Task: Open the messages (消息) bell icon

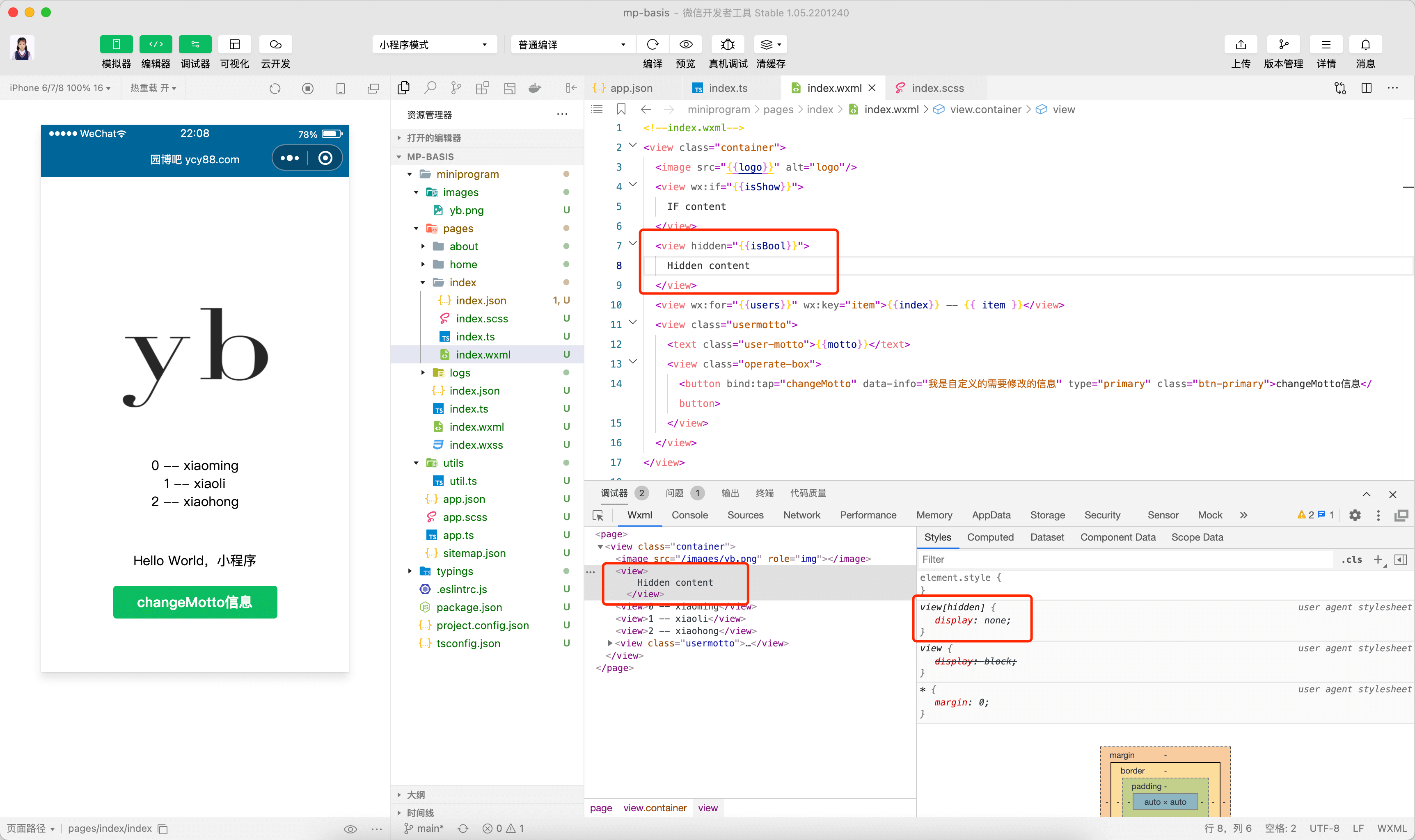Action: pyautogui.click(x=1366, y=44)
